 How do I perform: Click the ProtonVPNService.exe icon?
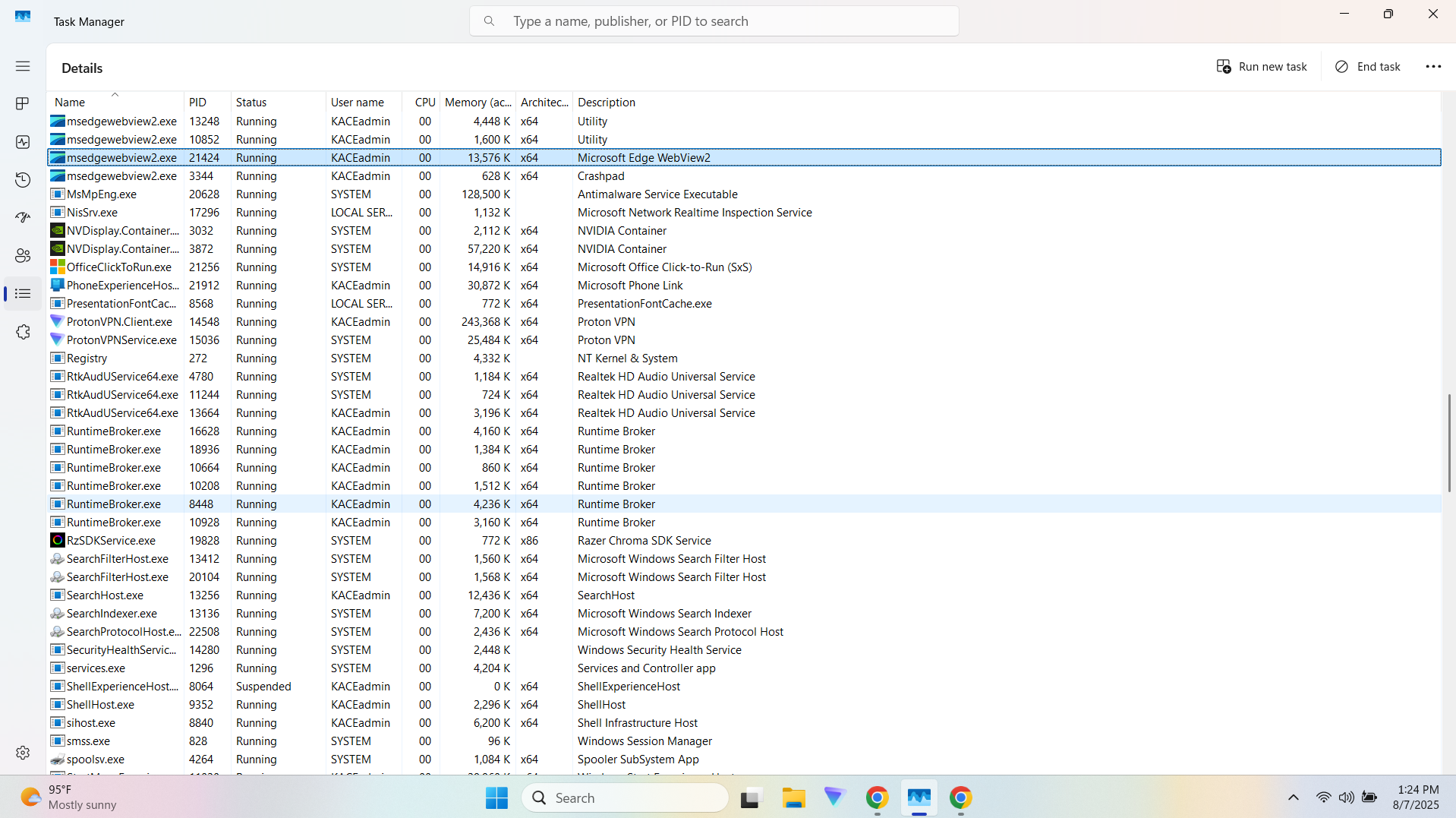(57, 340)
